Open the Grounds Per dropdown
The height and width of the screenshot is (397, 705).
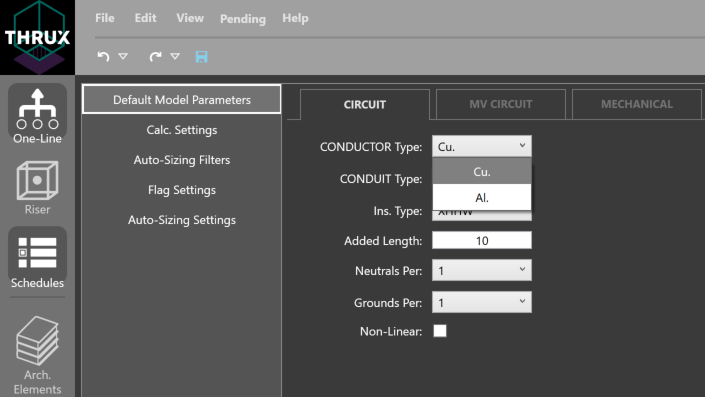[482, 303]
